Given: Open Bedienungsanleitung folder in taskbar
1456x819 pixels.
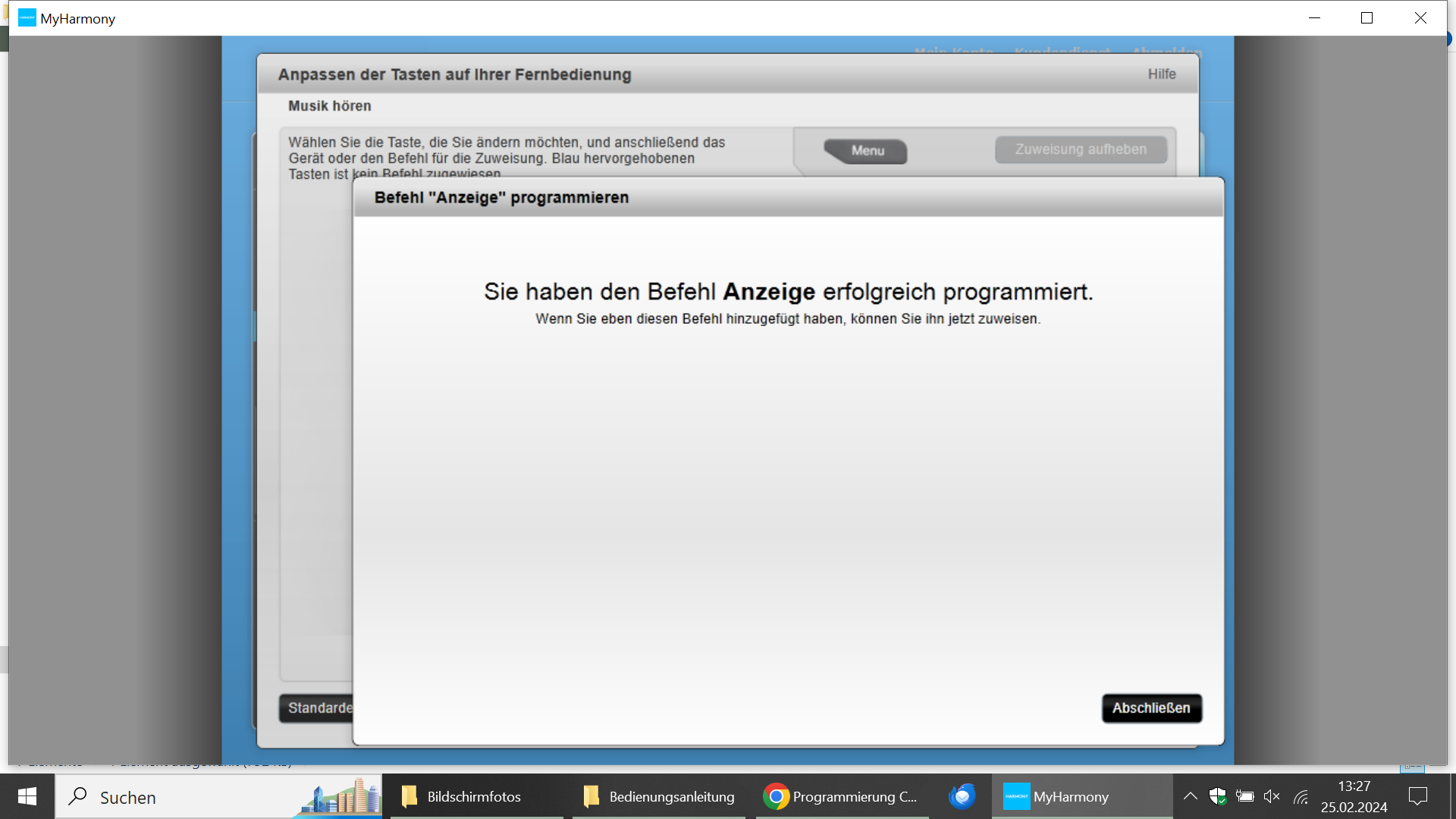Looking at the screenshot, I should [x=658, y=797].
